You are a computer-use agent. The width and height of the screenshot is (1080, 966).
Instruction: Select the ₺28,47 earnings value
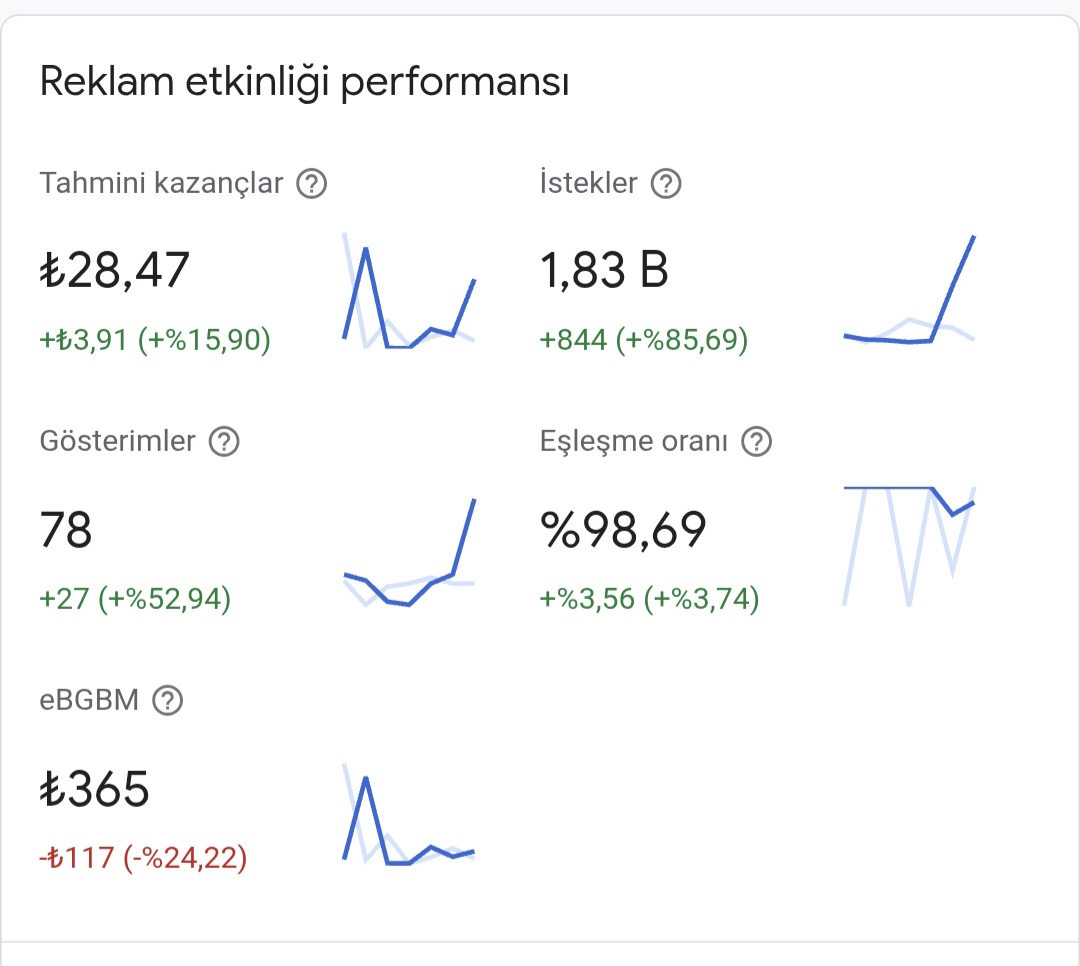click(x=114, y=270)
